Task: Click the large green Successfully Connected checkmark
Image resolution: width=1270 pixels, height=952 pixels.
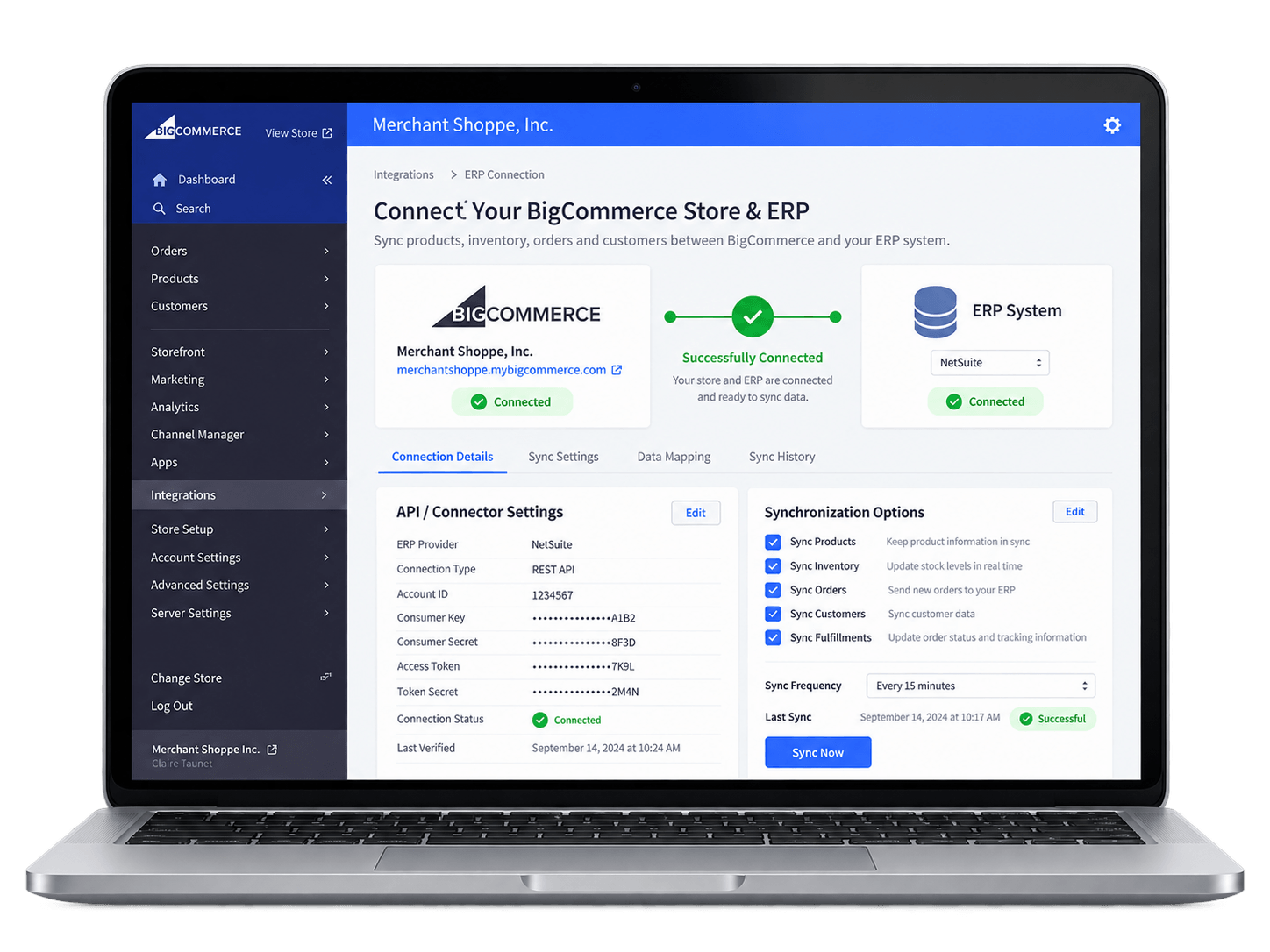Action: point(753,316)
